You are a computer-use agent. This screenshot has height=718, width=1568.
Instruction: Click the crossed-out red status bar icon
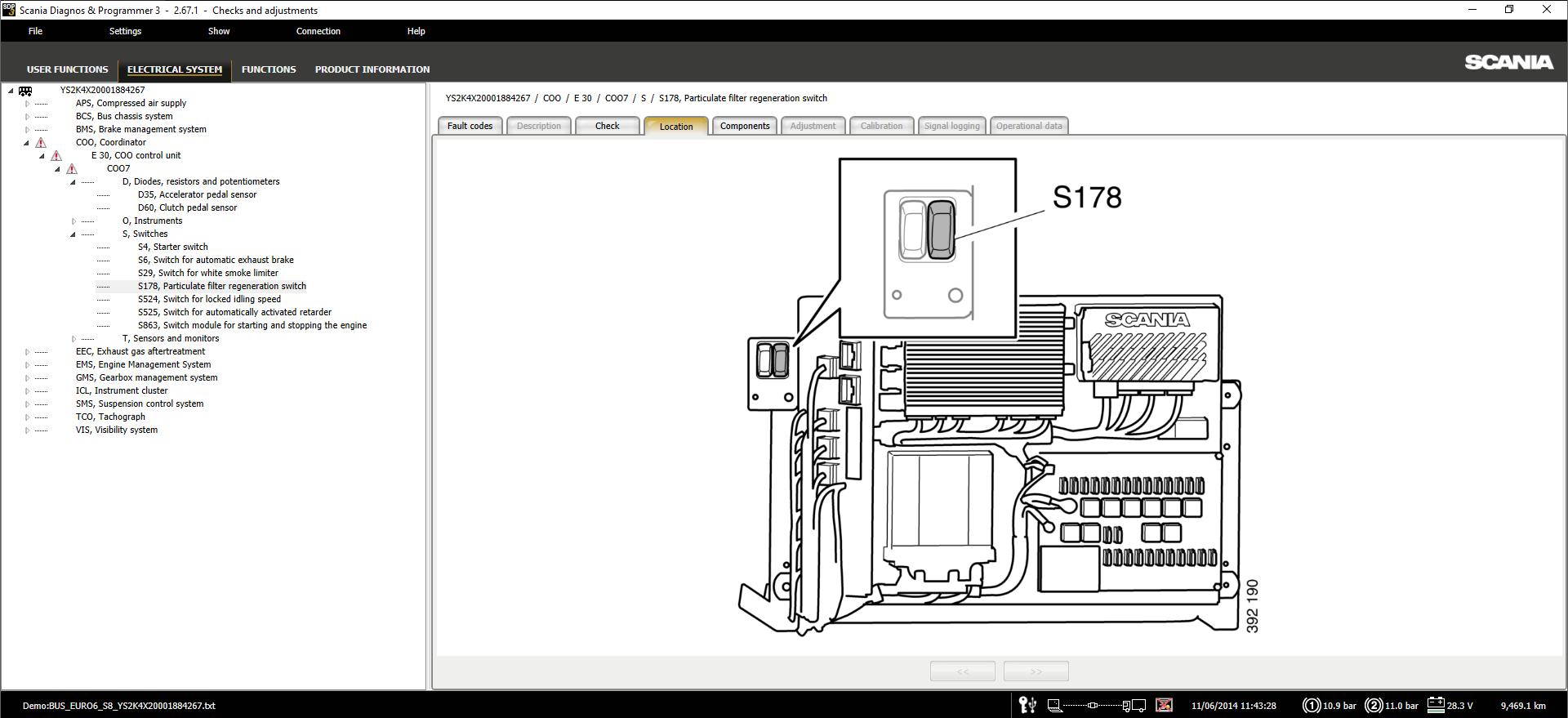[1165, 705]
